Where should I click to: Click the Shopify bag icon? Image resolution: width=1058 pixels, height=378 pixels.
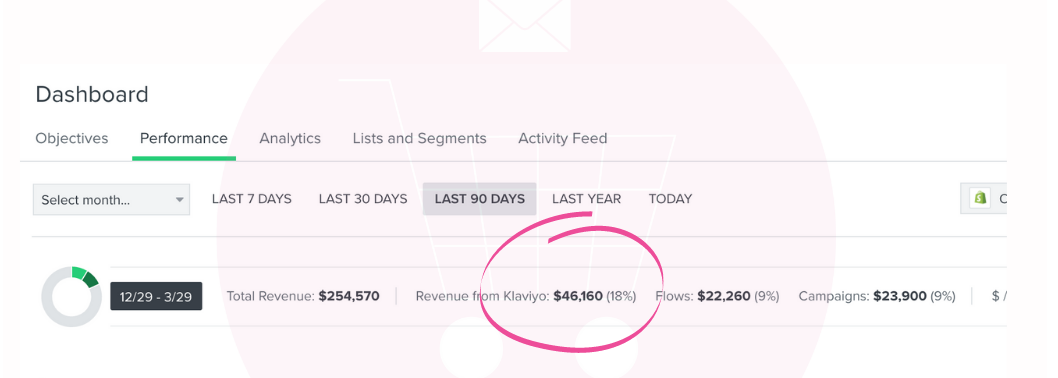980,198
